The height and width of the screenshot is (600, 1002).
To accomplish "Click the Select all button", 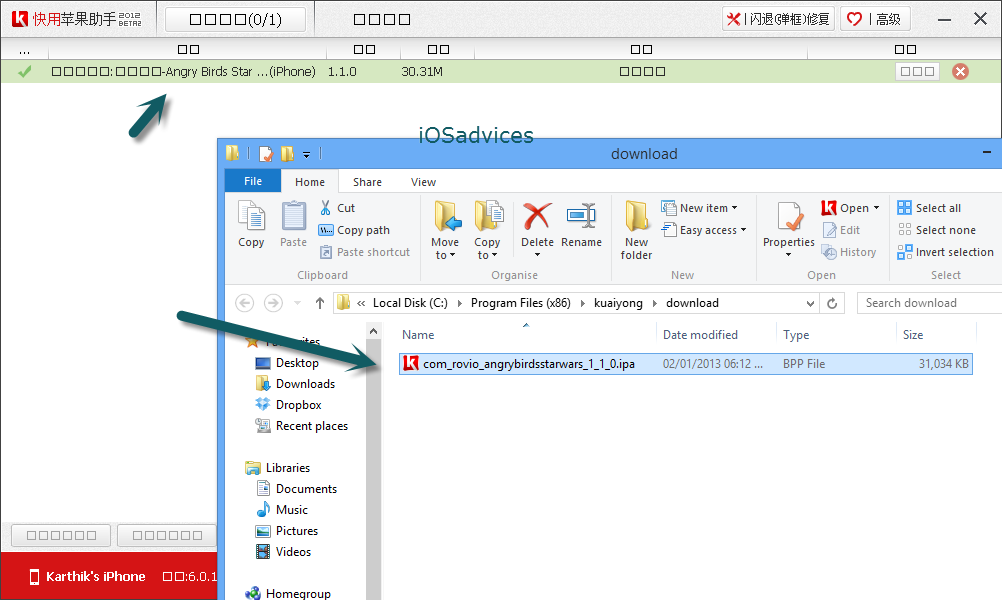I will click(x=929, y=208).
